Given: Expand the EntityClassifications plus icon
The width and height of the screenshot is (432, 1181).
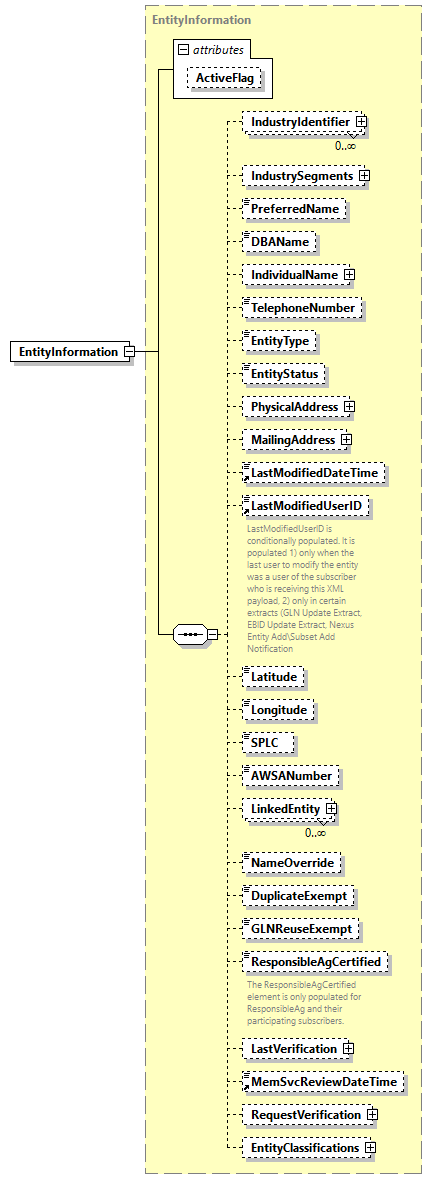Looking at the screenshot, I should [x=370, y=1147].
